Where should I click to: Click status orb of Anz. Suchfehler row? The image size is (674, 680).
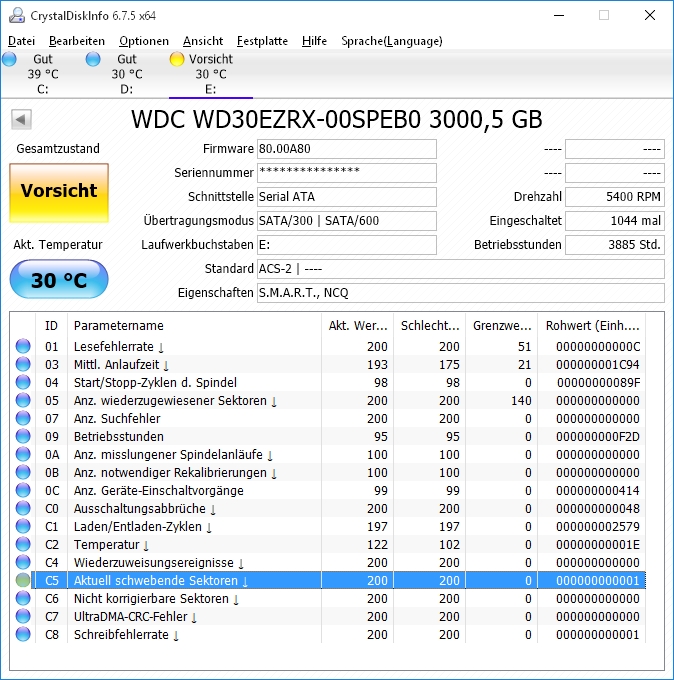23,418
